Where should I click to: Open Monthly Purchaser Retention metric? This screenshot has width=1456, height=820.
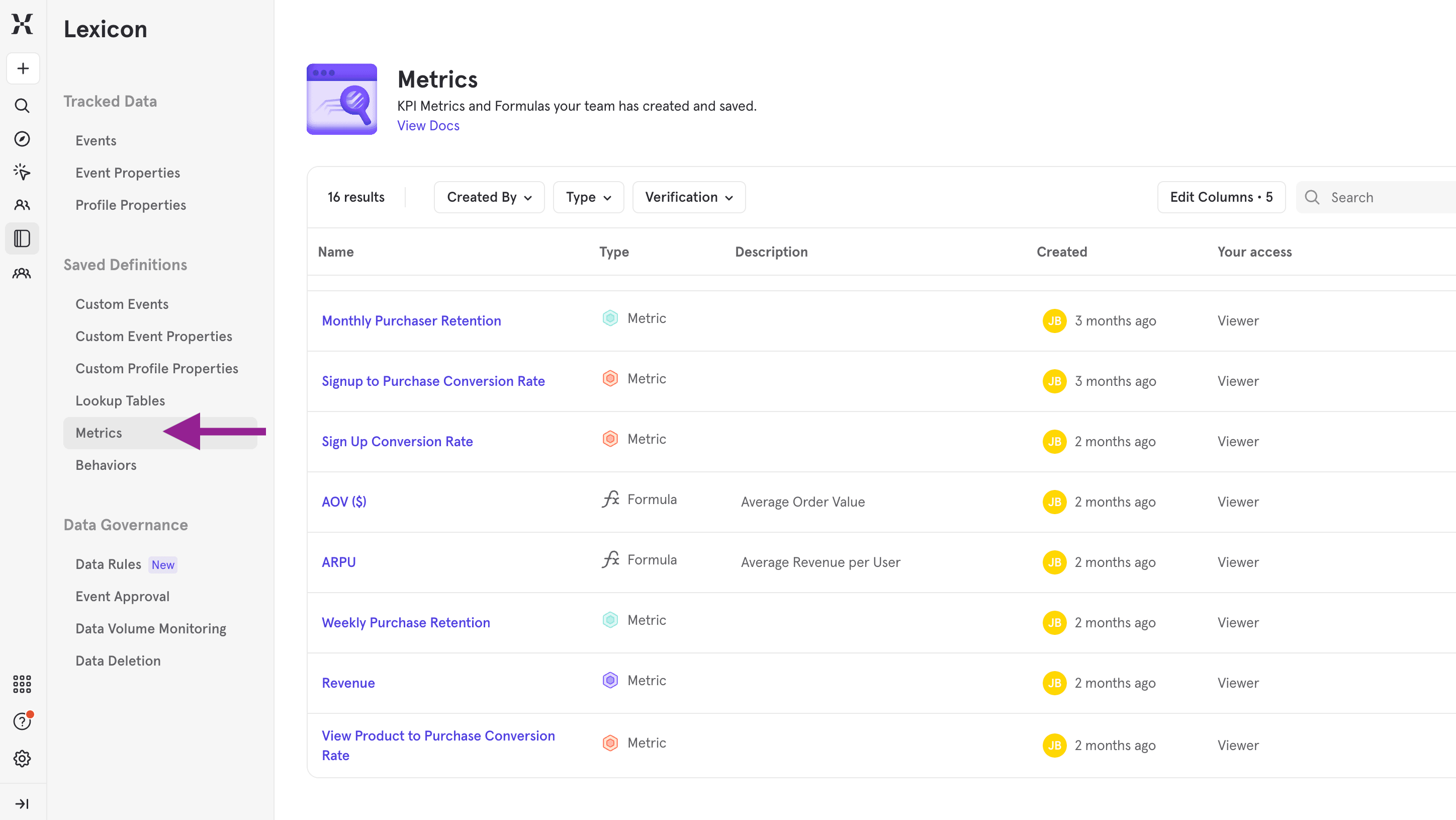coord(411,320)
